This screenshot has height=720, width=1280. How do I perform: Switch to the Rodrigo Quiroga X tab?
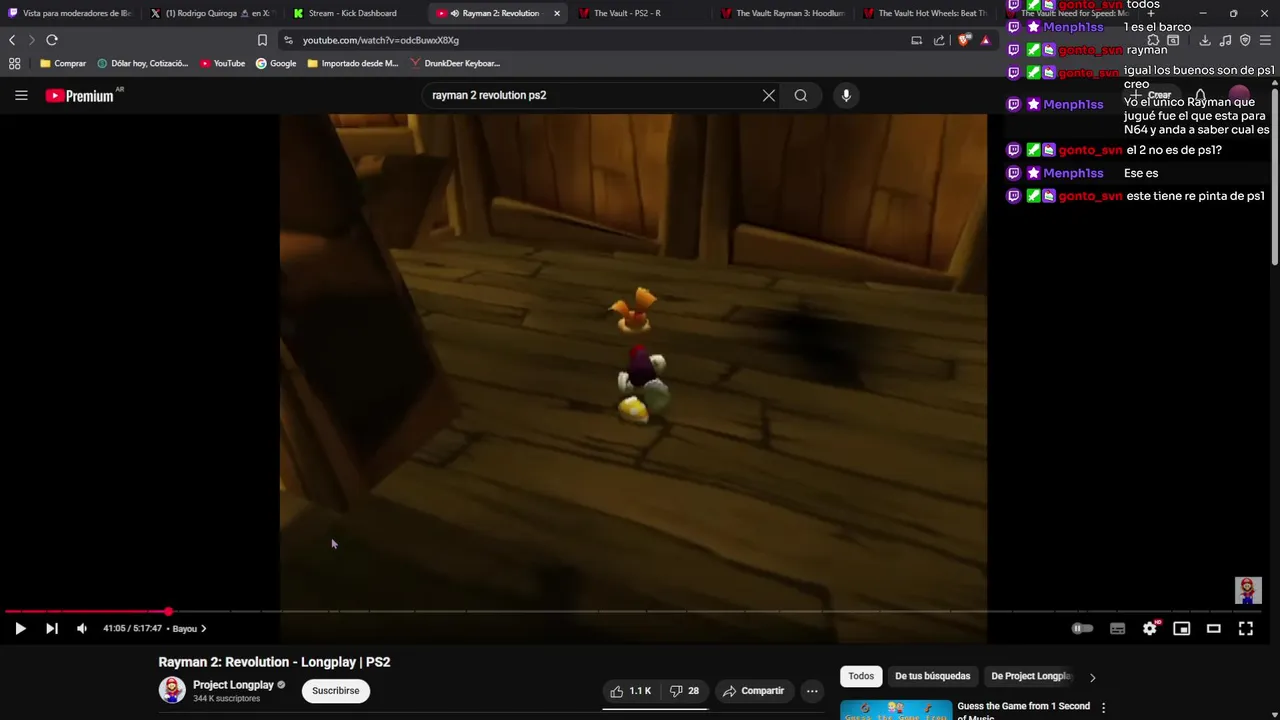point(211,13)
